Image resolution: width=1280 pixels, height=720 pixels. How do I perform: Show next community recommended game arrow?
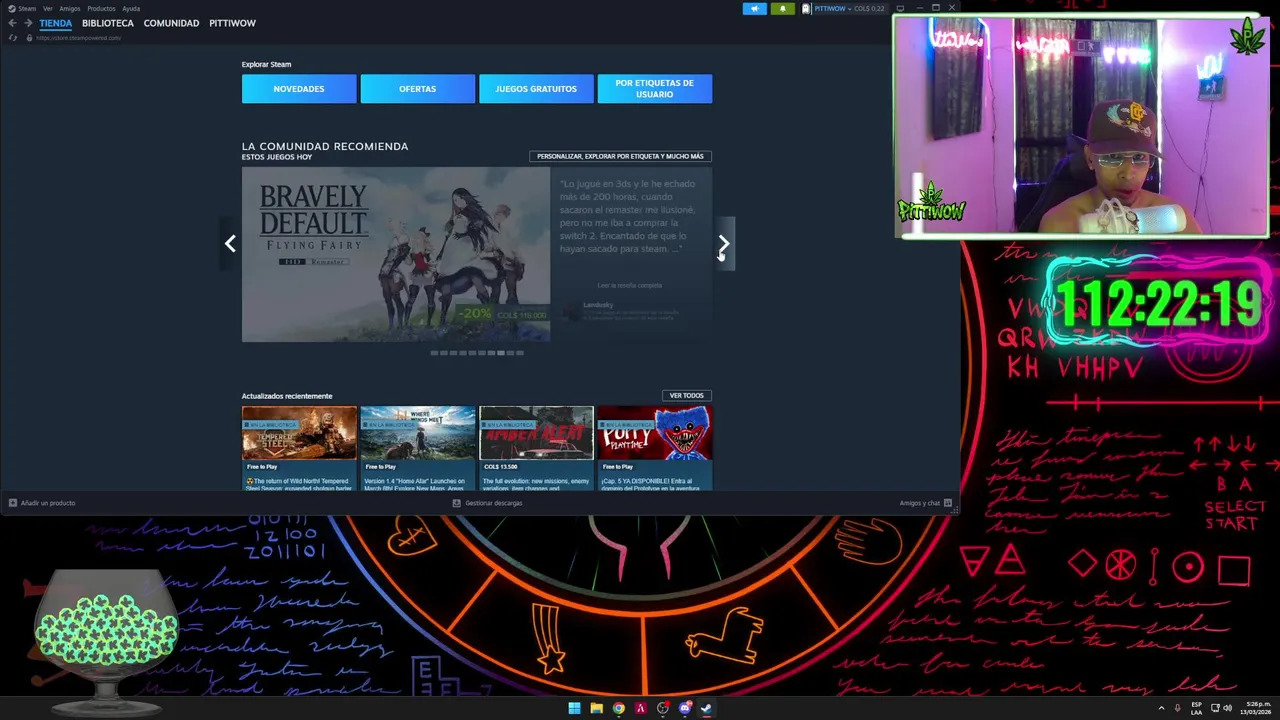724,243
